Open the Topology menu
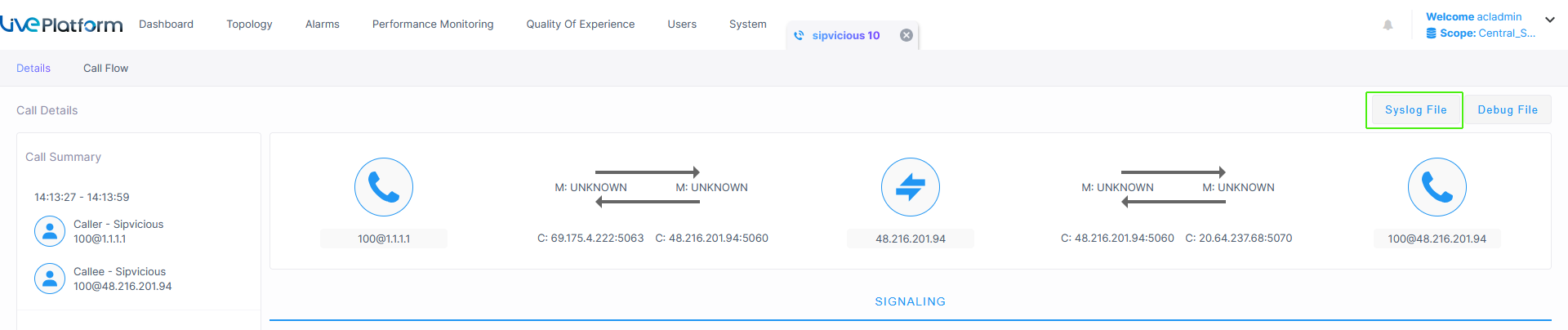The height and width of the screenshot is (330, 1568). (x=249, y=24)
